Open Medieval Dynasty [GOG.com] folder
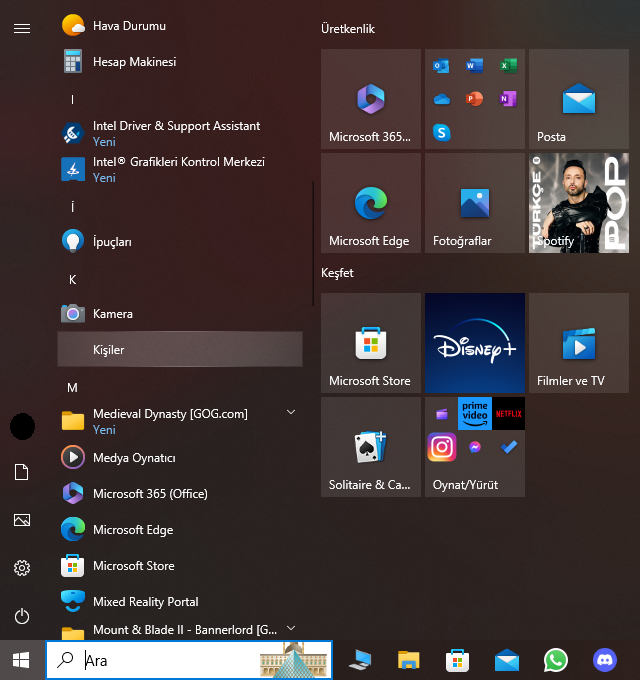Viewport: 640px width, 680px height. [180, 421]
